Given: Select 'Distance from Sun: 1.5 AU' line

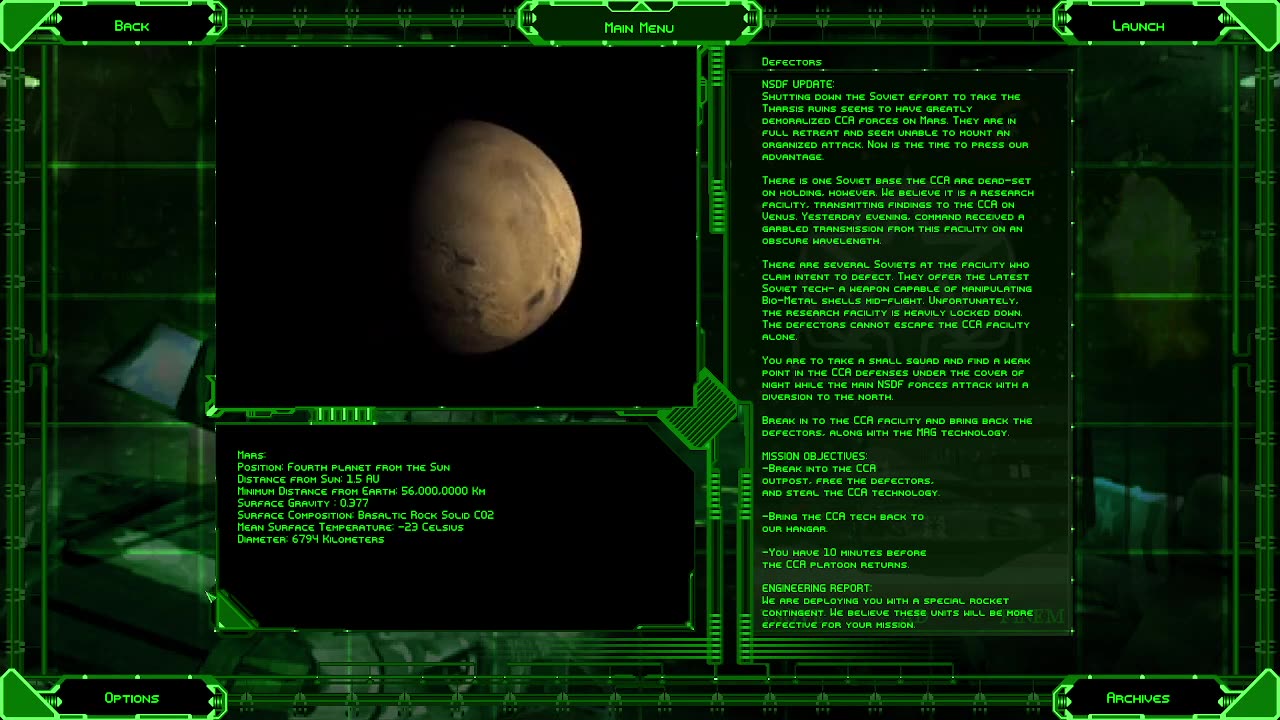Looking at the screenshot, I should 308,479.
